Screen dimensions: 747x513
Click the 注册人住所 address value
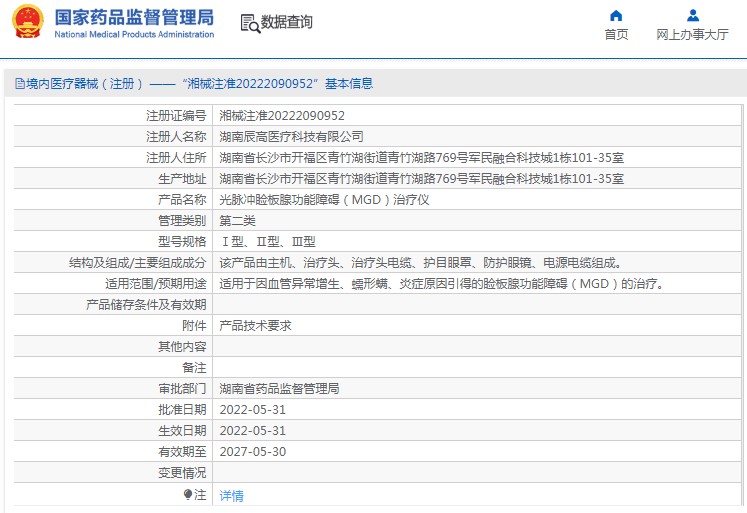click(x=421, y=158)
